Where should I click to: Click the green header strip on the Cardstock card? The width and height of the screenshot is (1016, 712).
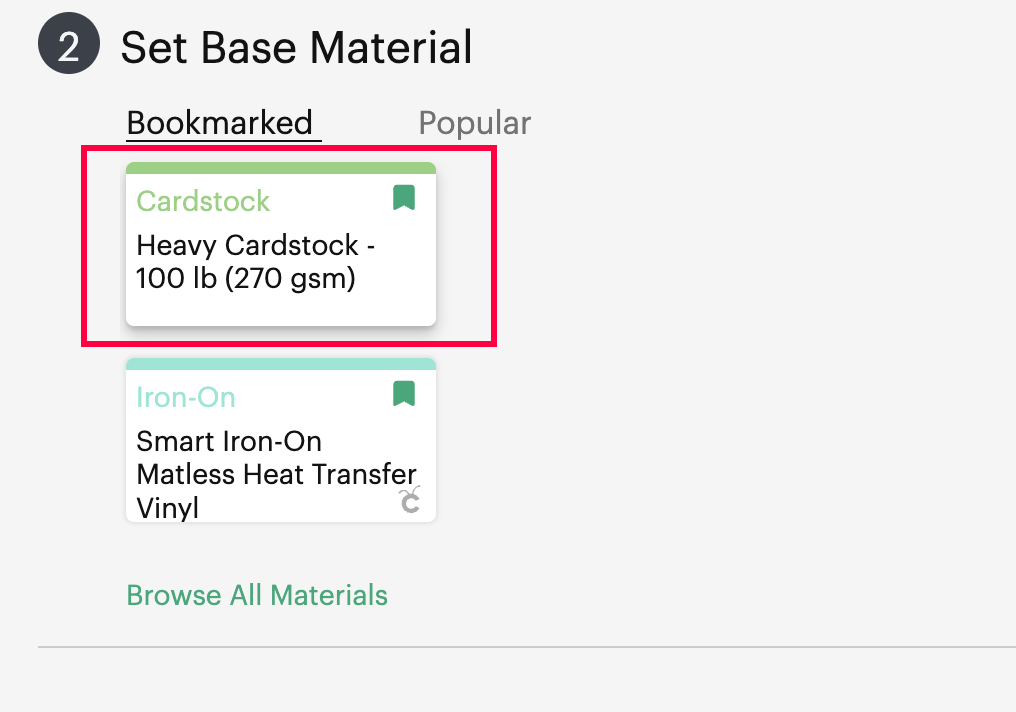tap(280, 165)
